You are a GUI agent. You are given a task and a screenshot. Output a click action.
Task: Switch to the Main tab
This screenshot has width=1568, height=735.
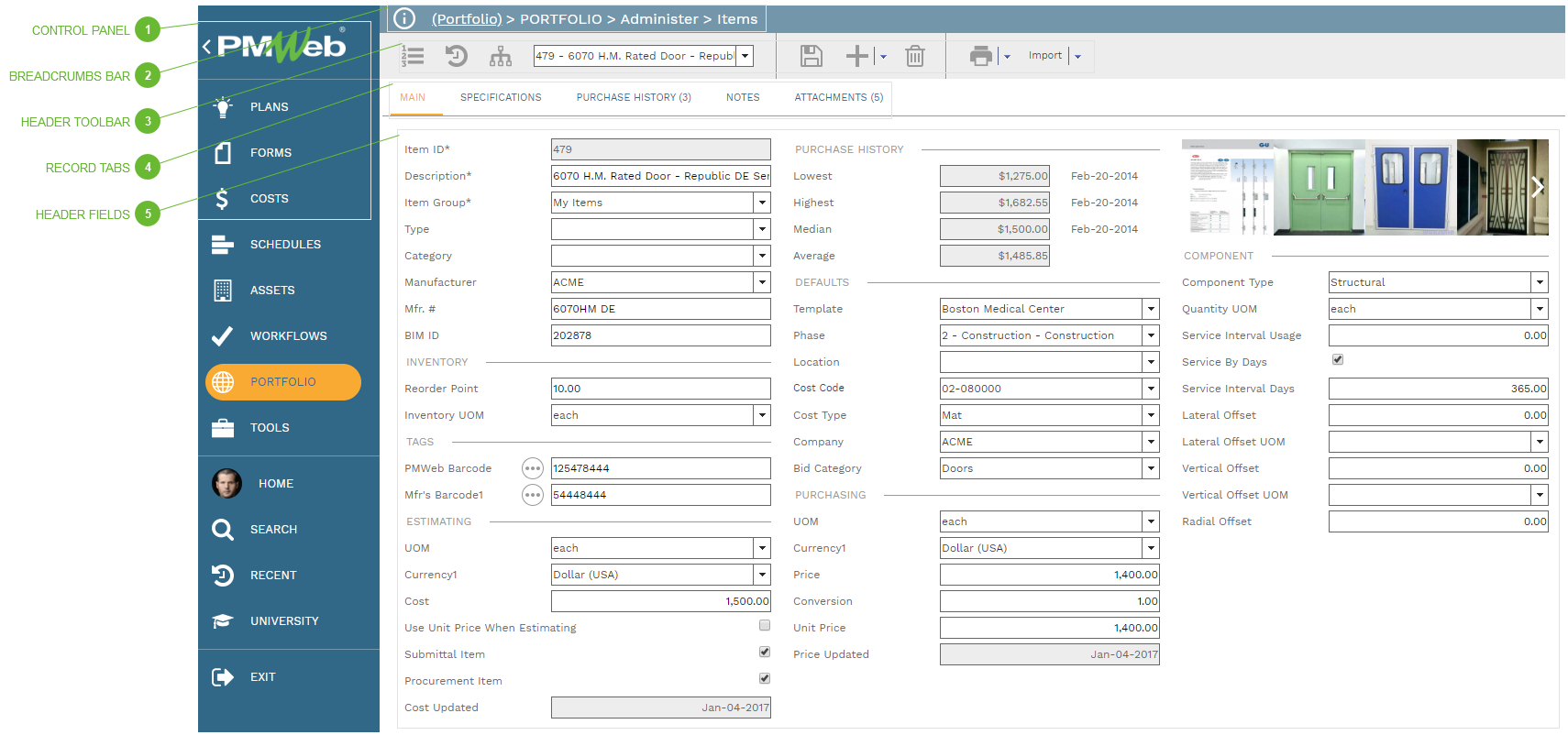(413, 97)
